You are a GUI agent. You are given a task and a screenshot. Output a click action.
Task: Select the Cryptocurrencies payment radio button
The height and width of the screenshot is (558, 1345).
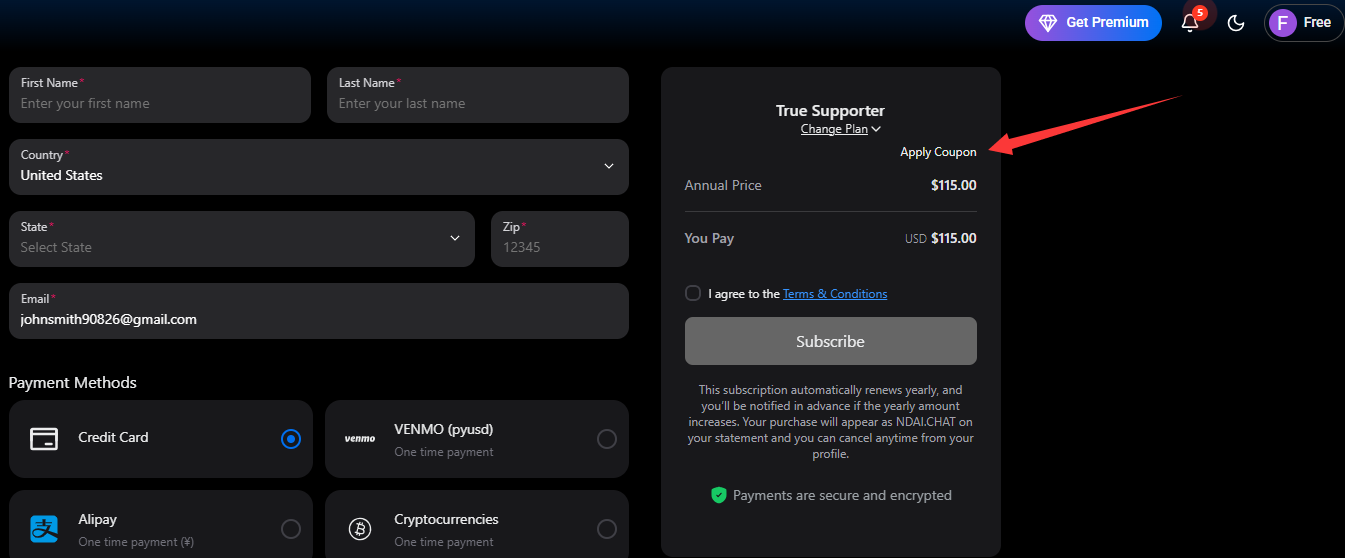point(607,529)
